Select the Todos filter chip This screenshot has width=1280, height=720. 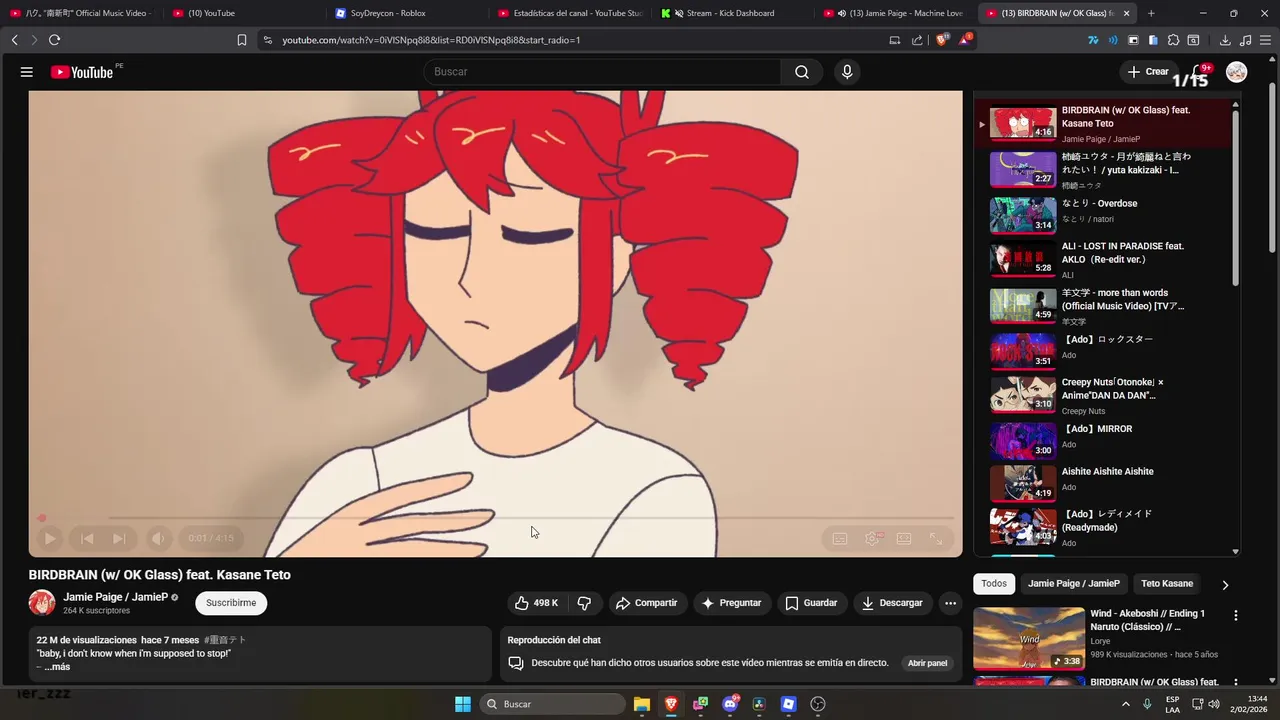[x=994, y=583]
